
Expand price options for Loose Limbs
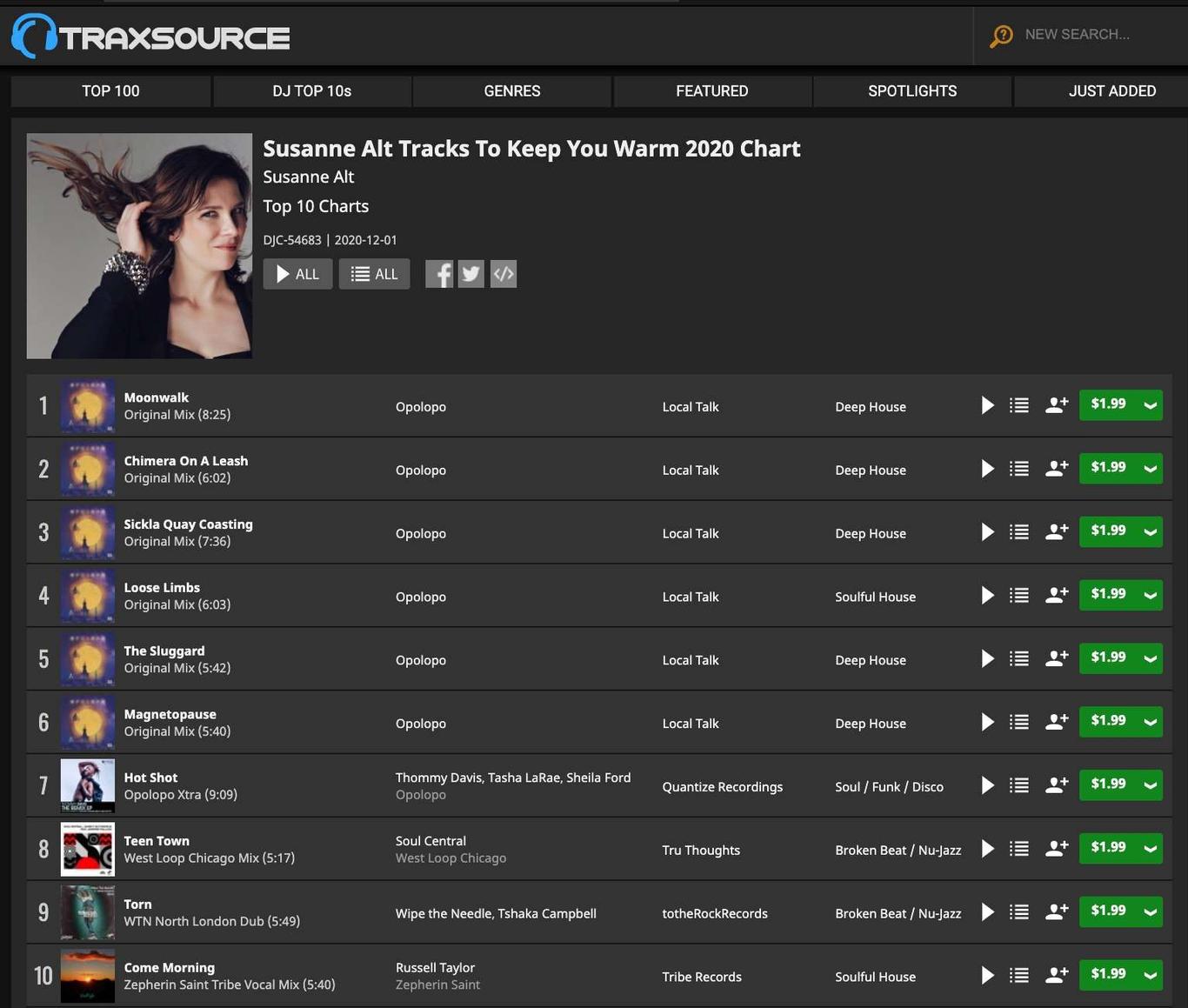coord(1151,596)
